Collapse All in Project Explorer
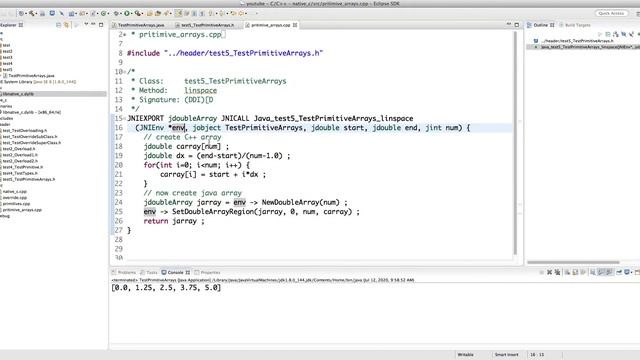This screenshot has width=640, height=360. [x=58, y=25]
